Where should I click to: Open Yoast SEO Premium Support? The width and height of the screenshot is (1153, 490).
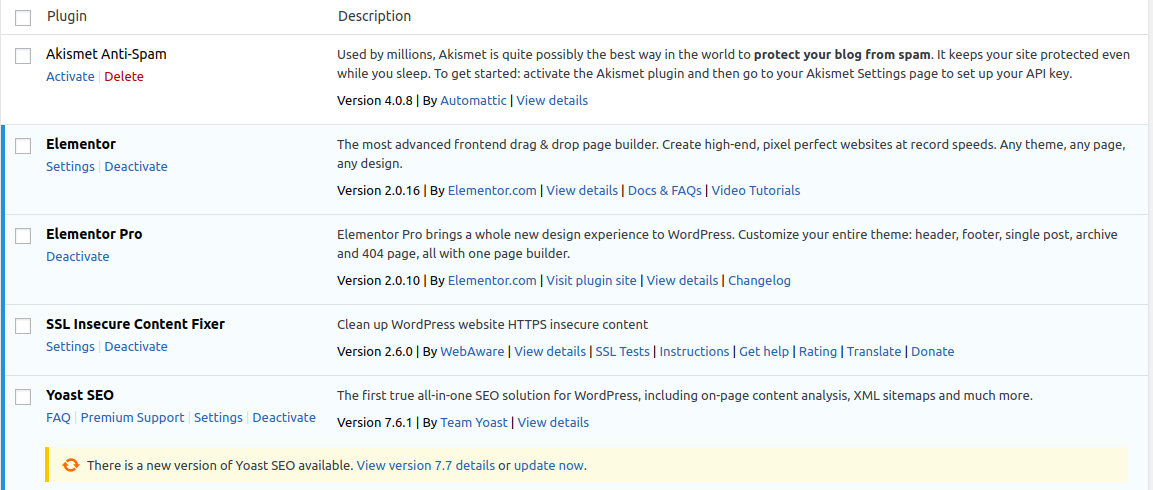pos(132,418)
